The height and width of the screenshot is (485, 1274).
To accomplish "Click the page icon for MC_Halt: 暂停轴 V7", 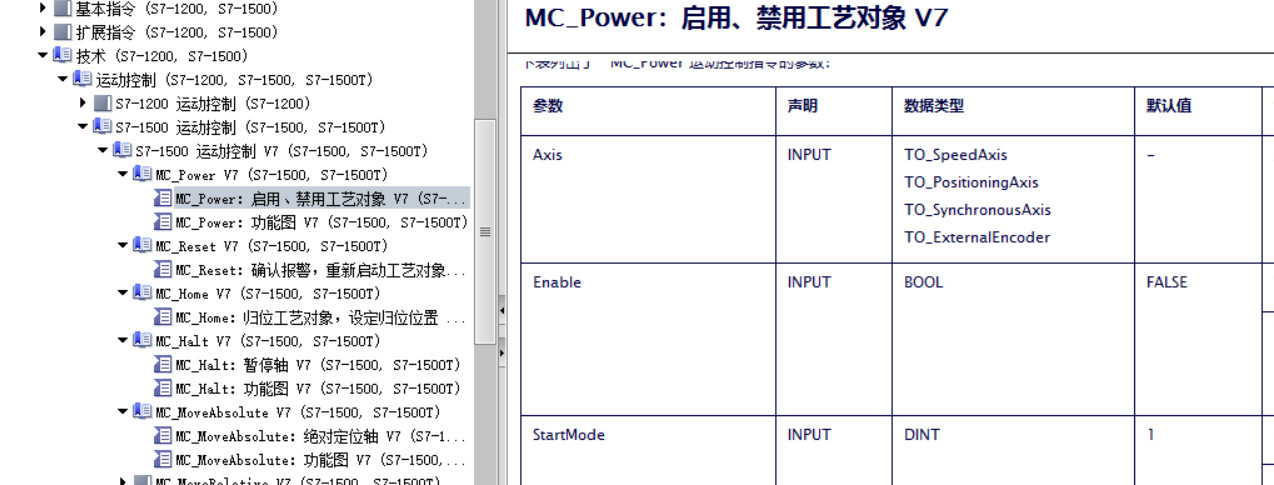I will pos(164,365).
